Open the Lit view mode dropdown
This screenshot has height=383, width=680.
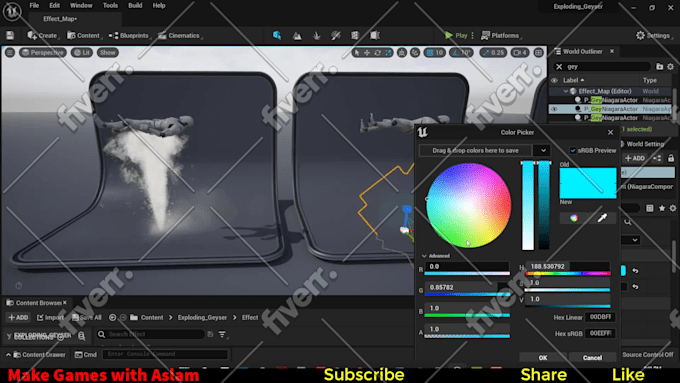82,52
